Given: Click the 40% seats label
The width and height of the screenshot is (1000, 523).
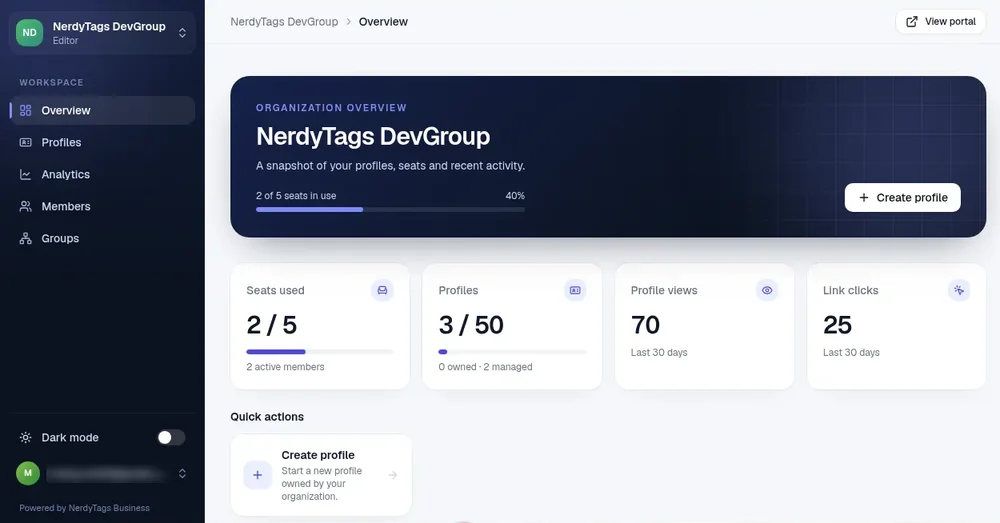Looking at the screenshot, I should (515, 196).
